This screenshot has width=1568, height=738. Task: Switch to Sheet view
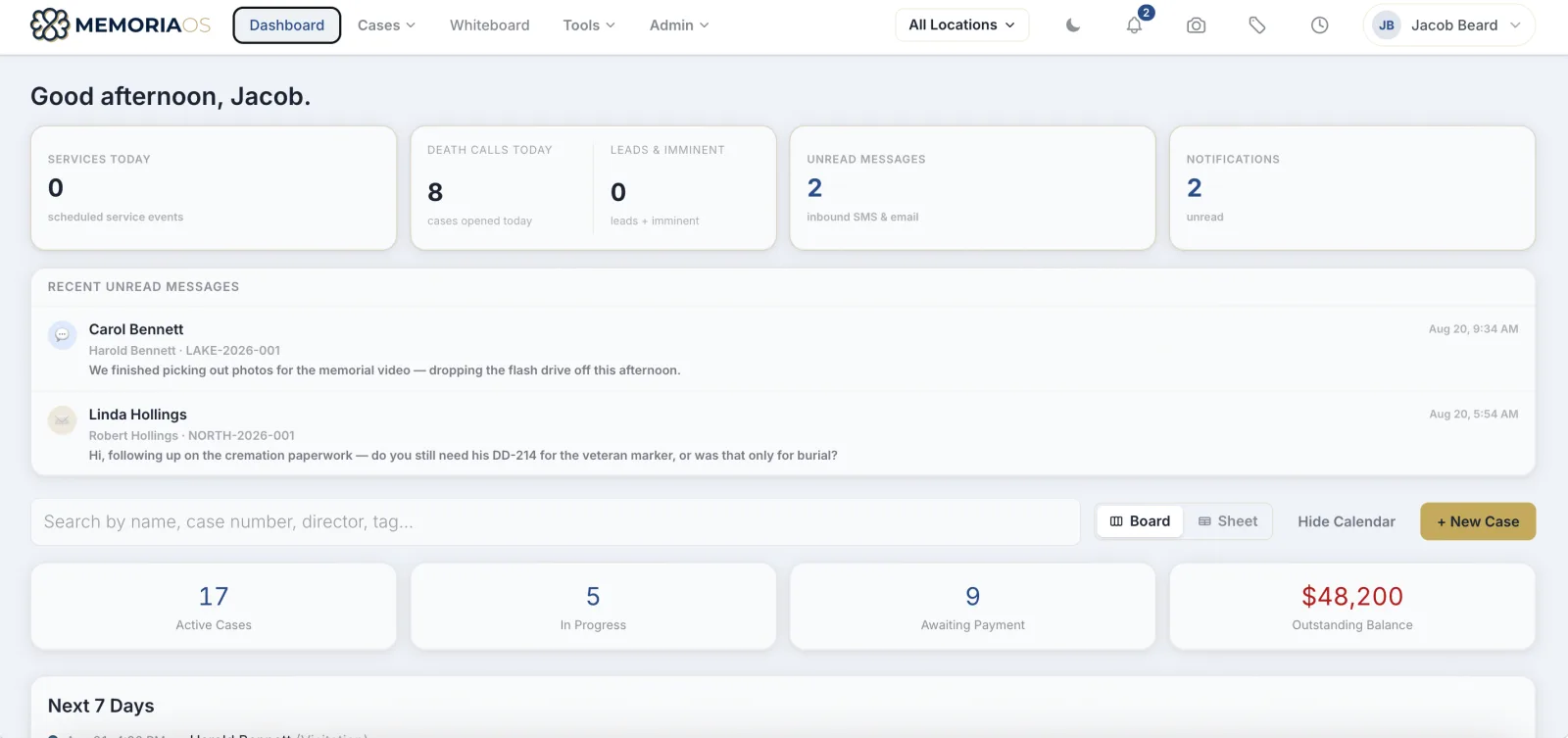point(1228,521)
